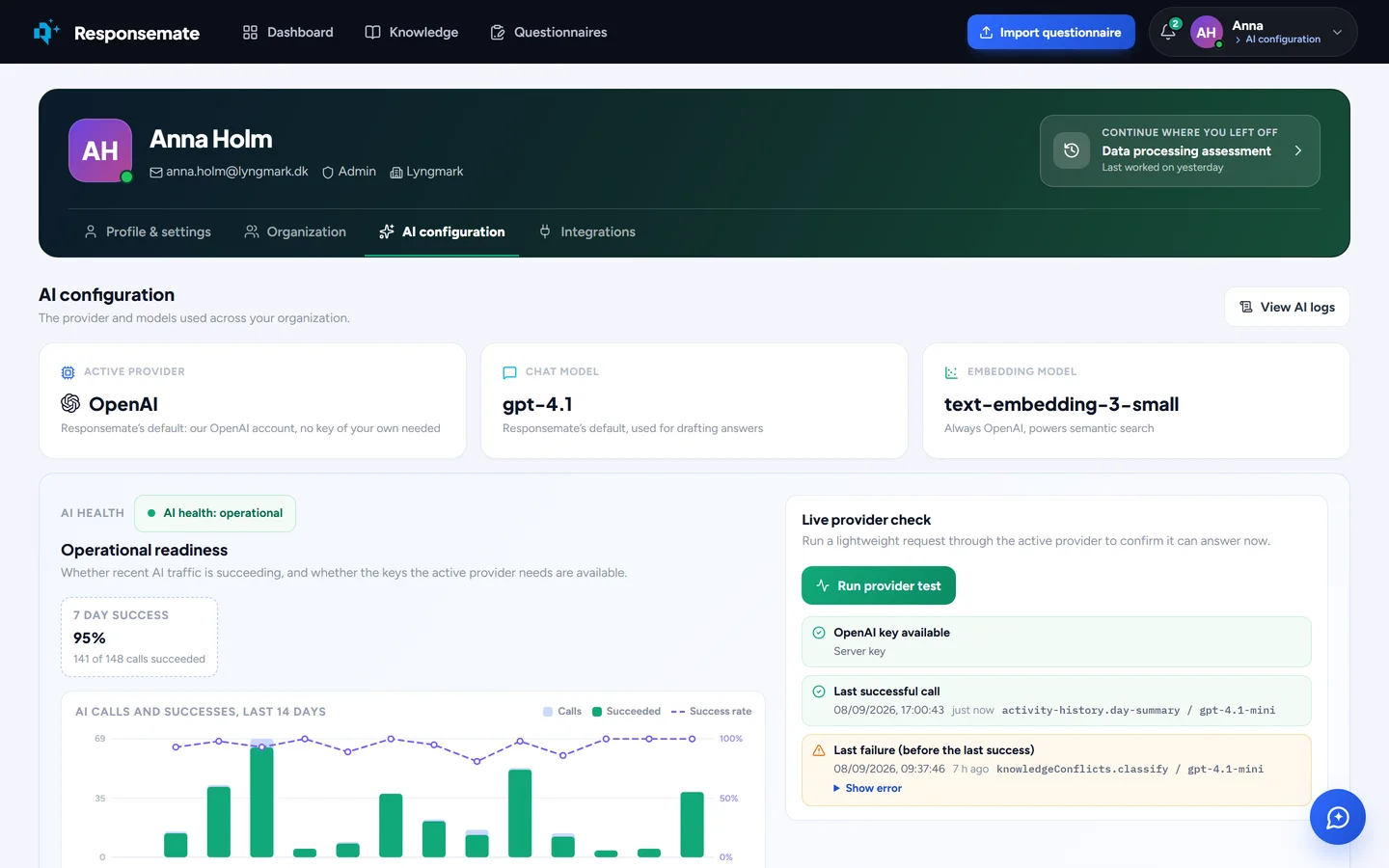Click the 7 day success card

[x=139, y=637]
